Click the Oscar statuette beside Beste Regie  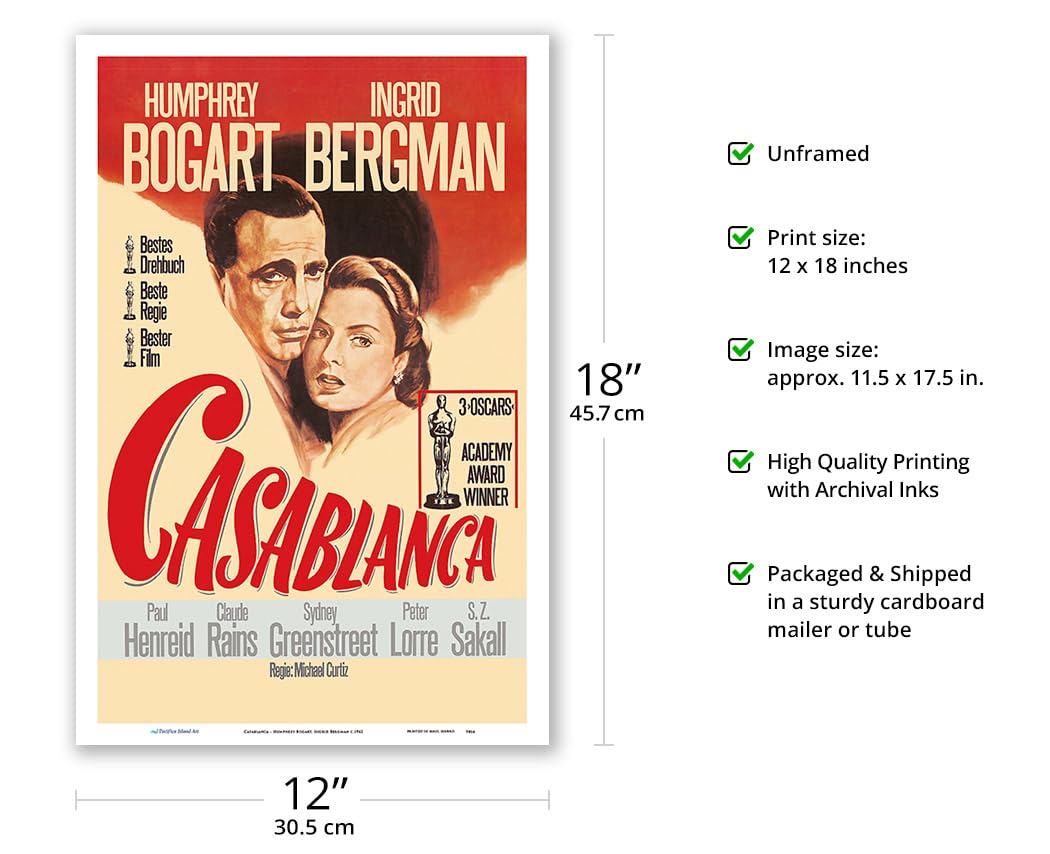click(129, 300)
